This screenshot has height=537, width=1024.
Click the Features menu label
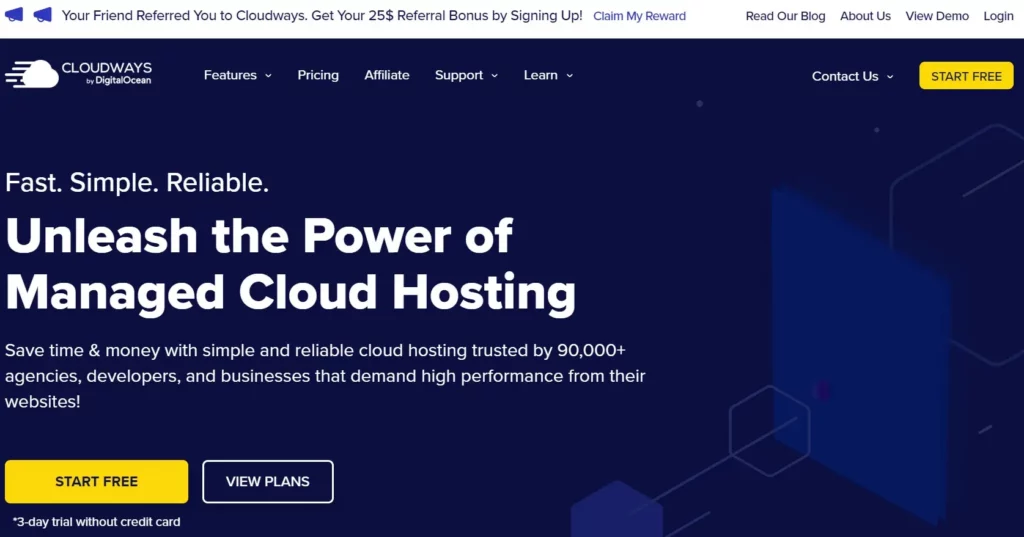[230, 75]
